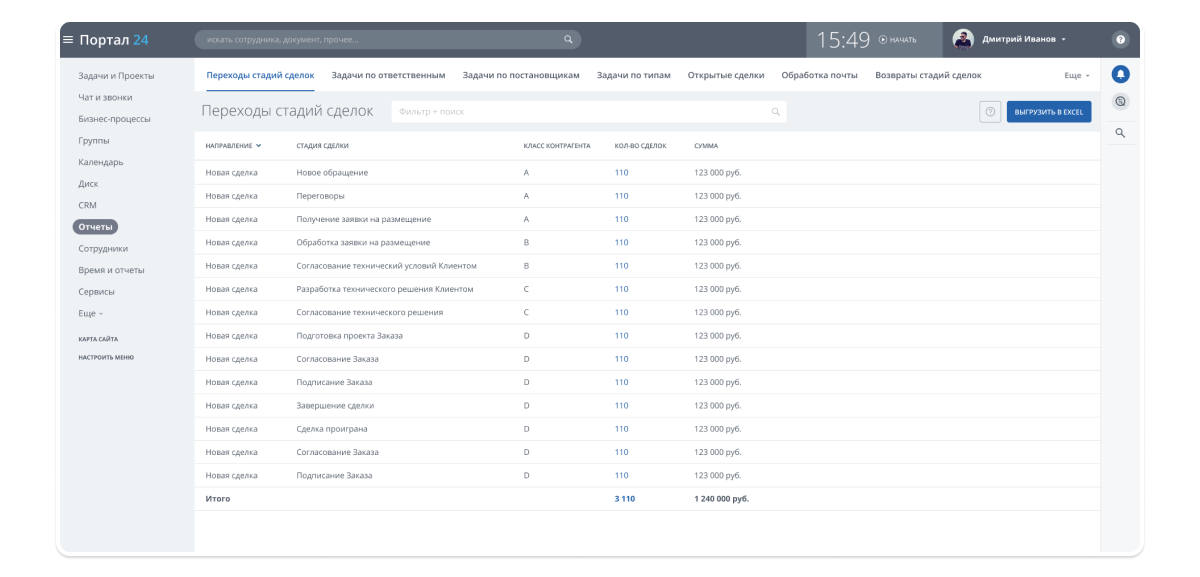The height and width of the screenshot is (577, 1200).
Task: Open Время и отчеты in sidebar
Action: (111, 270)
